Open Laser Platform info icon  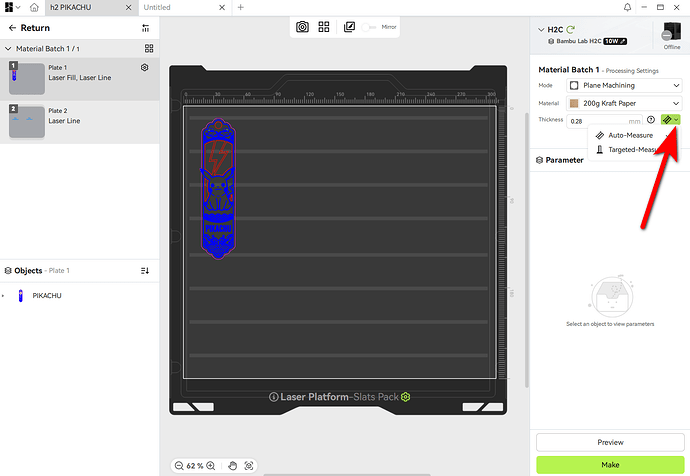pos(273,397)
